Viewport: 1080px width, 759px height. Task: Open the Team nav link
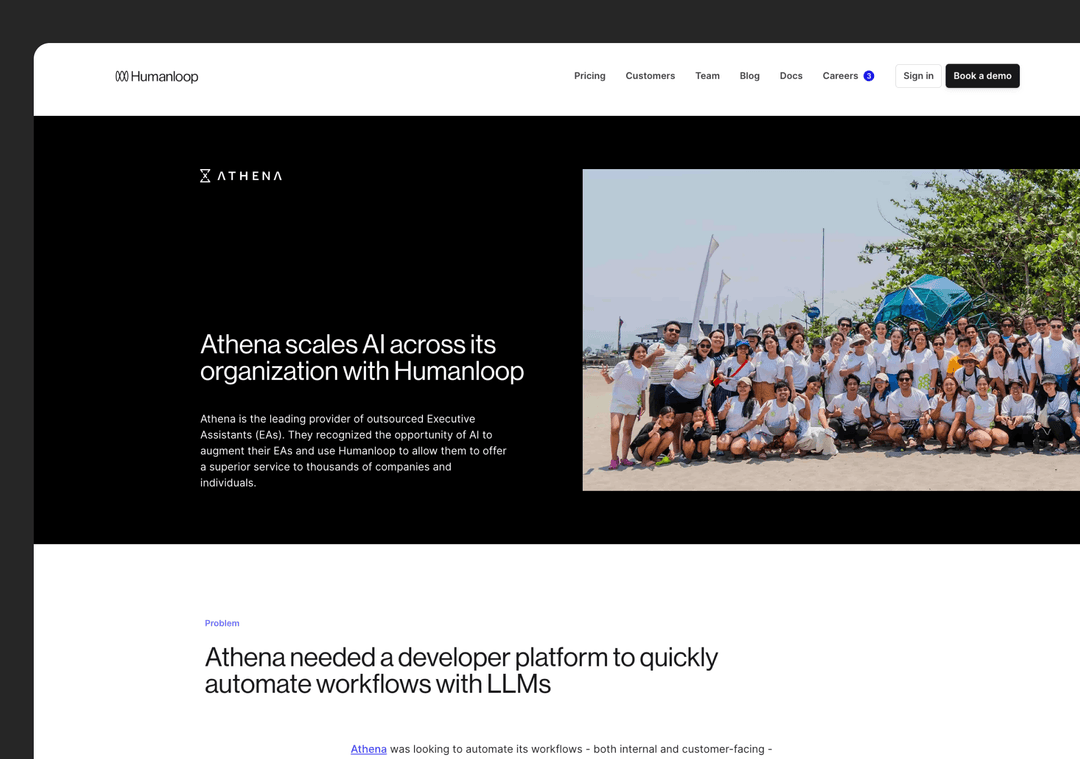coord(707,76)
